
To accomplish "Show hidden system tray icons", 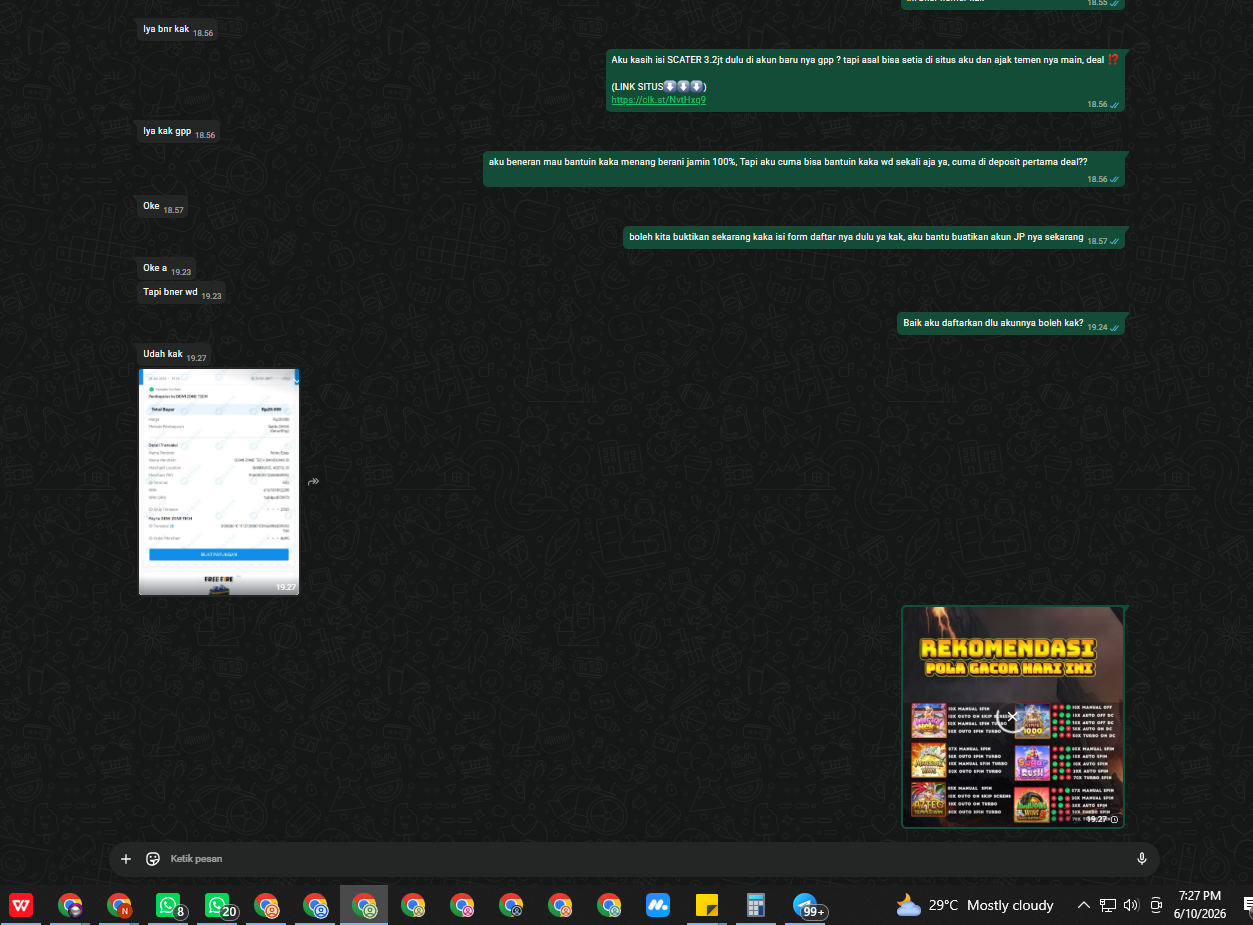I will (1083, 906).
